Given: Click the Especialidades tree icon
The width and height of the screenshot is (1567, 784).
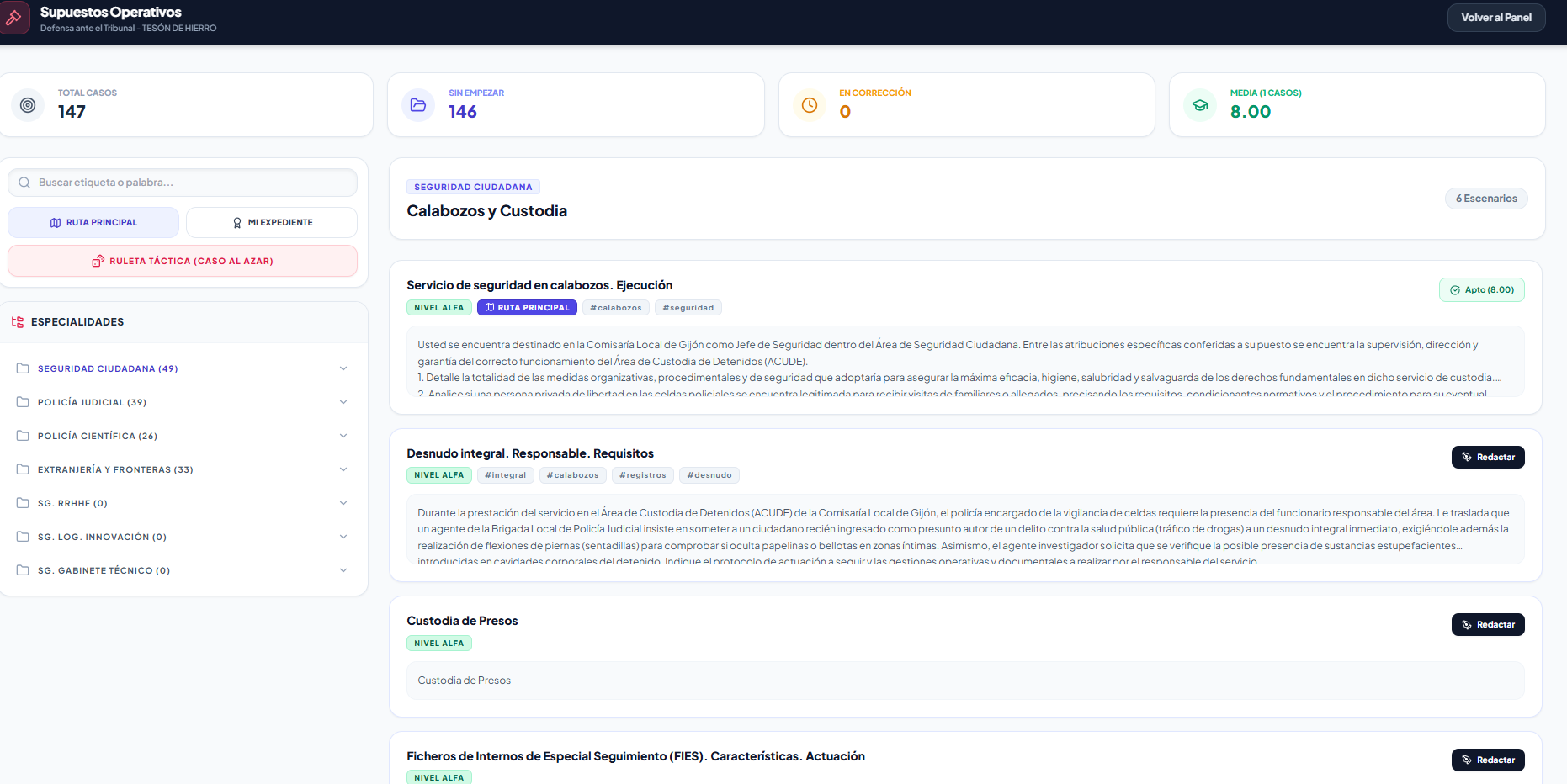Looking at the screenshot, I should pos(18,322).
